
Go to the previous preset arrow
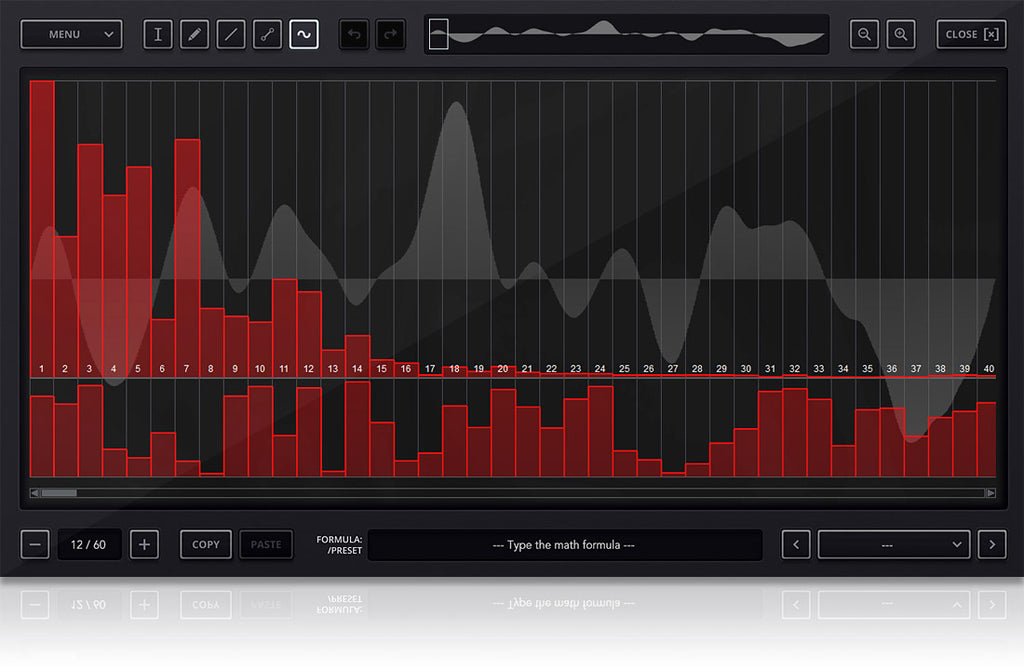(796, 544)
